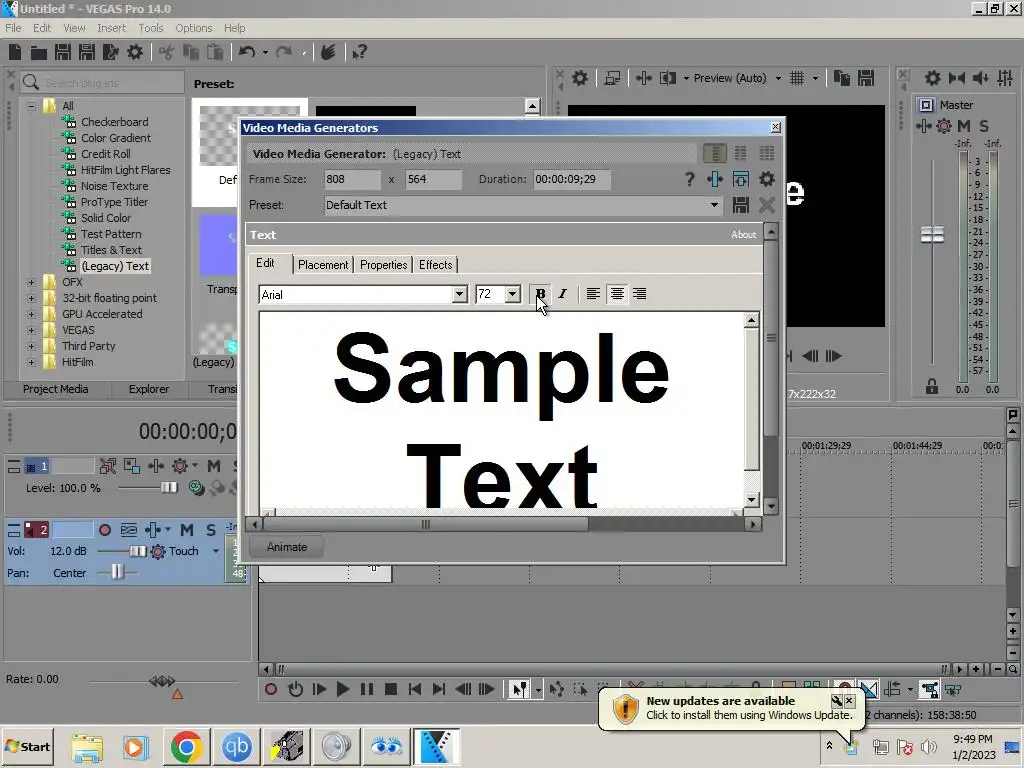Open Preview (Auto) quality dropdown
This screenshot has height=768, width=1024.
click(x=778, y=78)
